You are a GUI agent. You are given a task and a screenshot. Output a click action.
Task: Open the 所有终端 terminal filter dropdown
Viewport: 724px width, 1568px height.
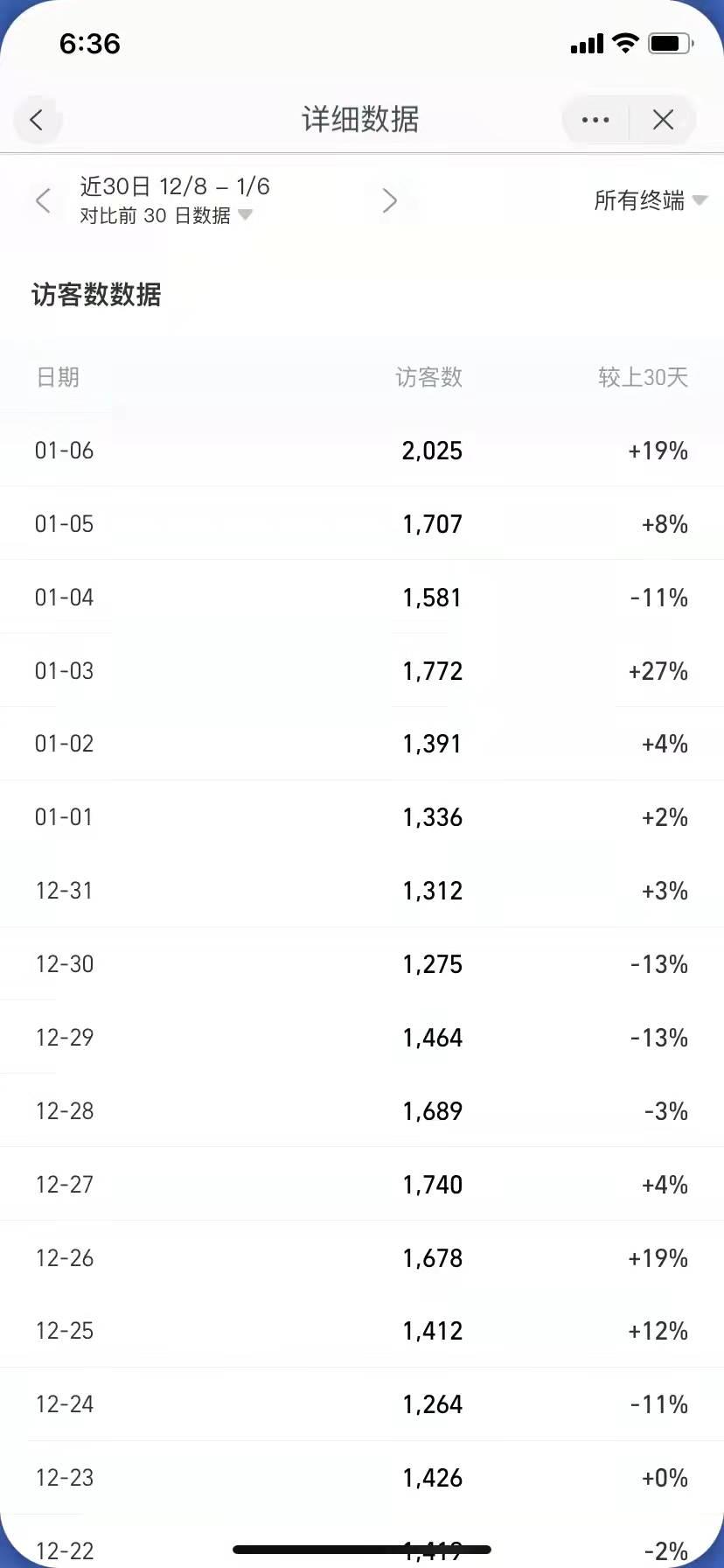[649, 200]
